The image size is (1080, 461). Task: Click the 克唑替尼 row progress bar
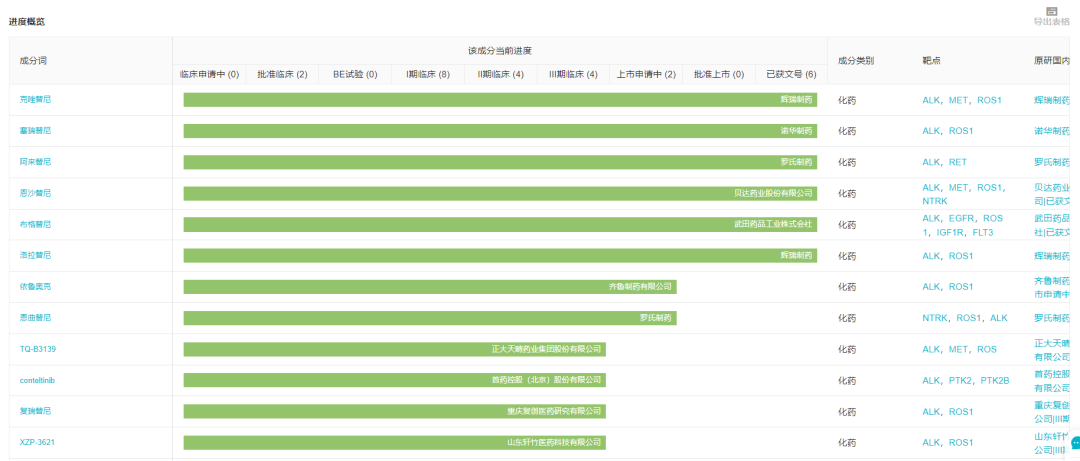(x=500, y=100)
